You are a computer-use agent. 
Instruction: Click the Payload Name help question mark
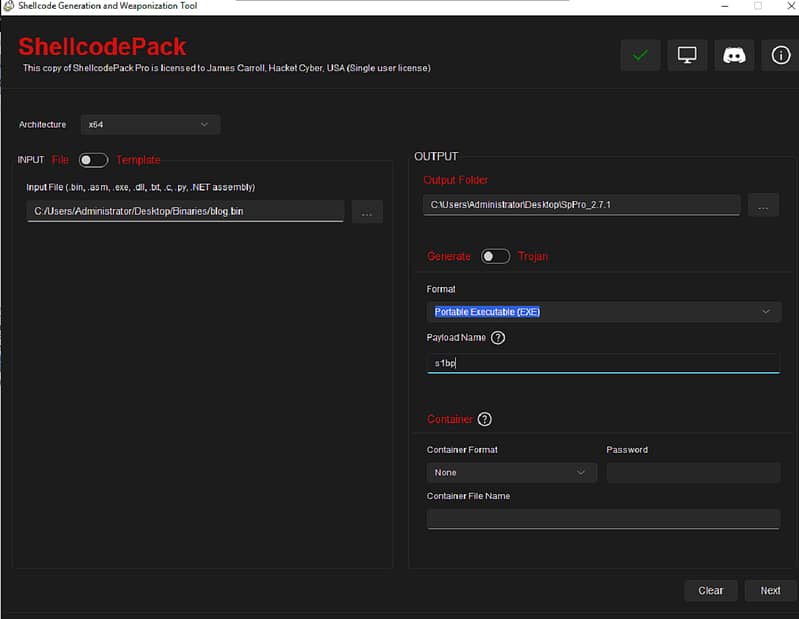(x=498, y=338)
